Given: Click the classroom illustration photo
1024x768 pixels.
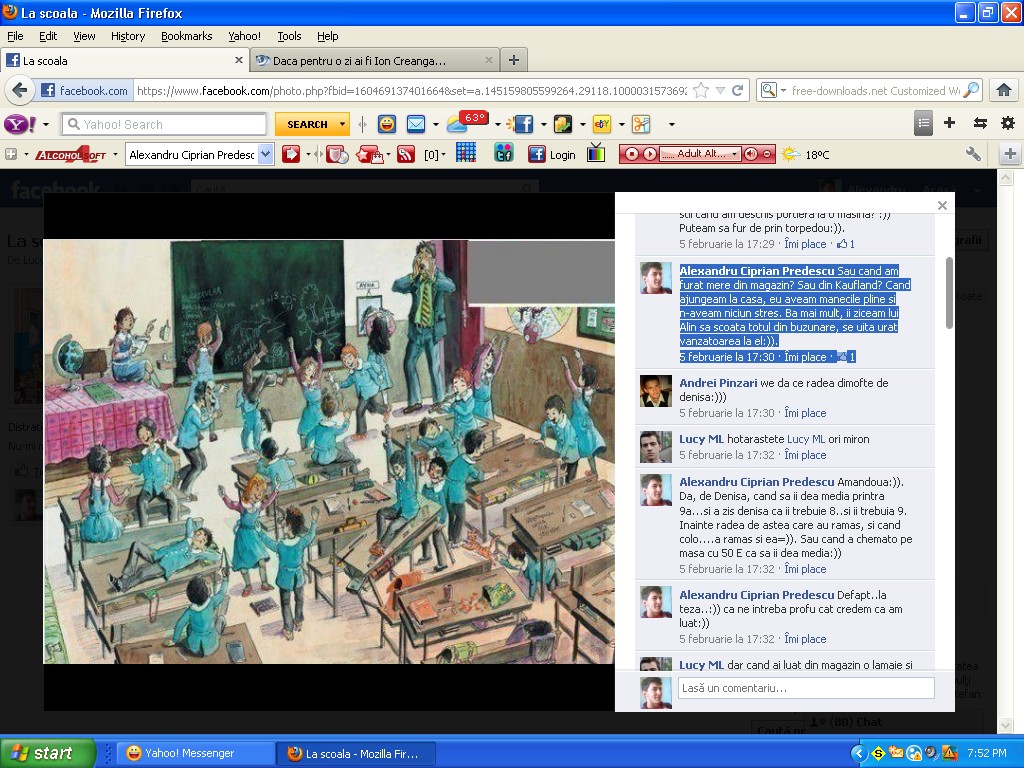Looking at the screenshot, I should click(x=328, y=451).
